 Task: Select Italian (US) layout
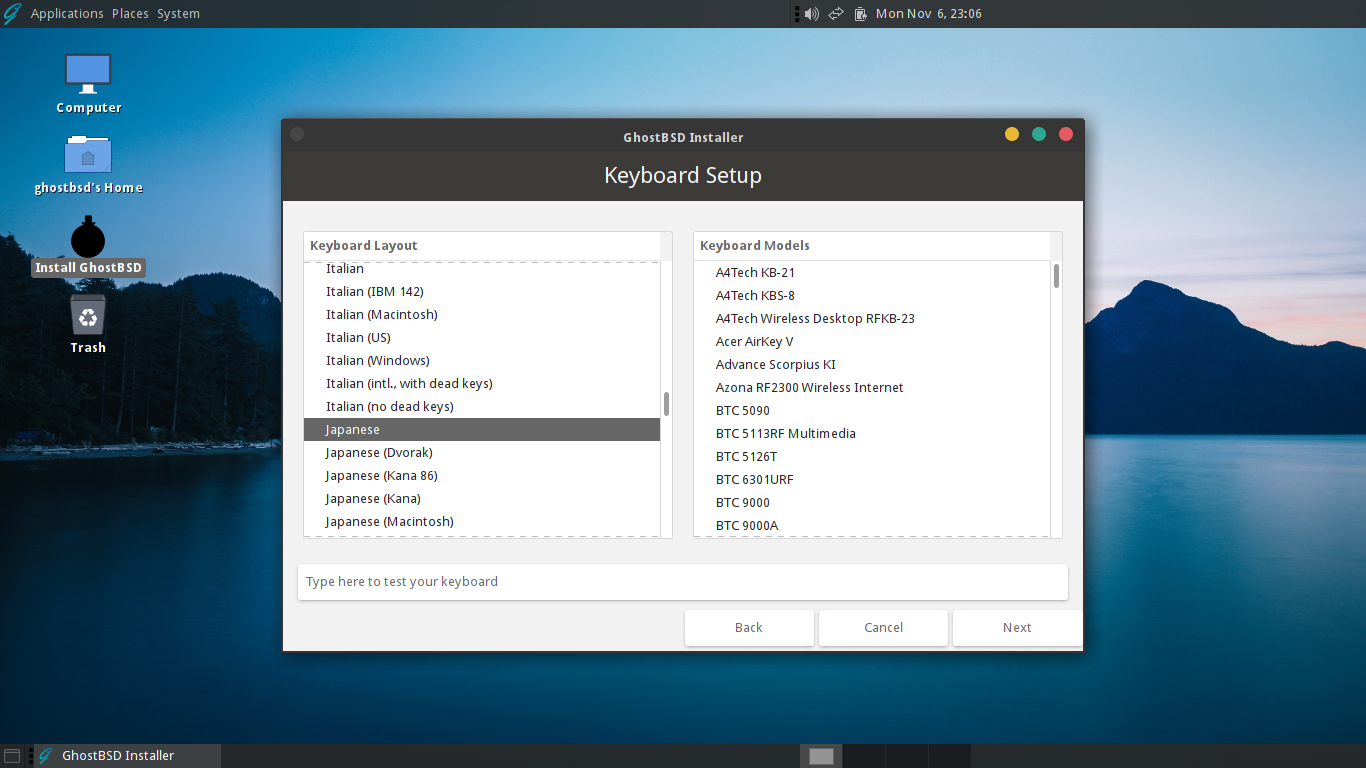(482, 338)
